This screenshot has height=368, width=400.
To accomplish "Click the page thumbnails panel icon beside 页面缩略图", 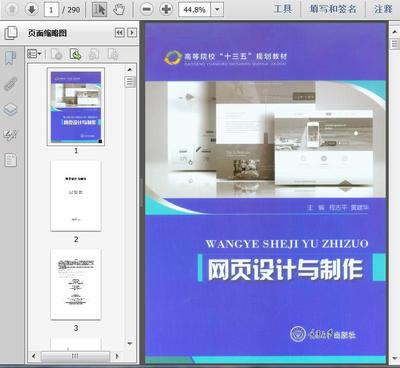I will click(11, 33).
